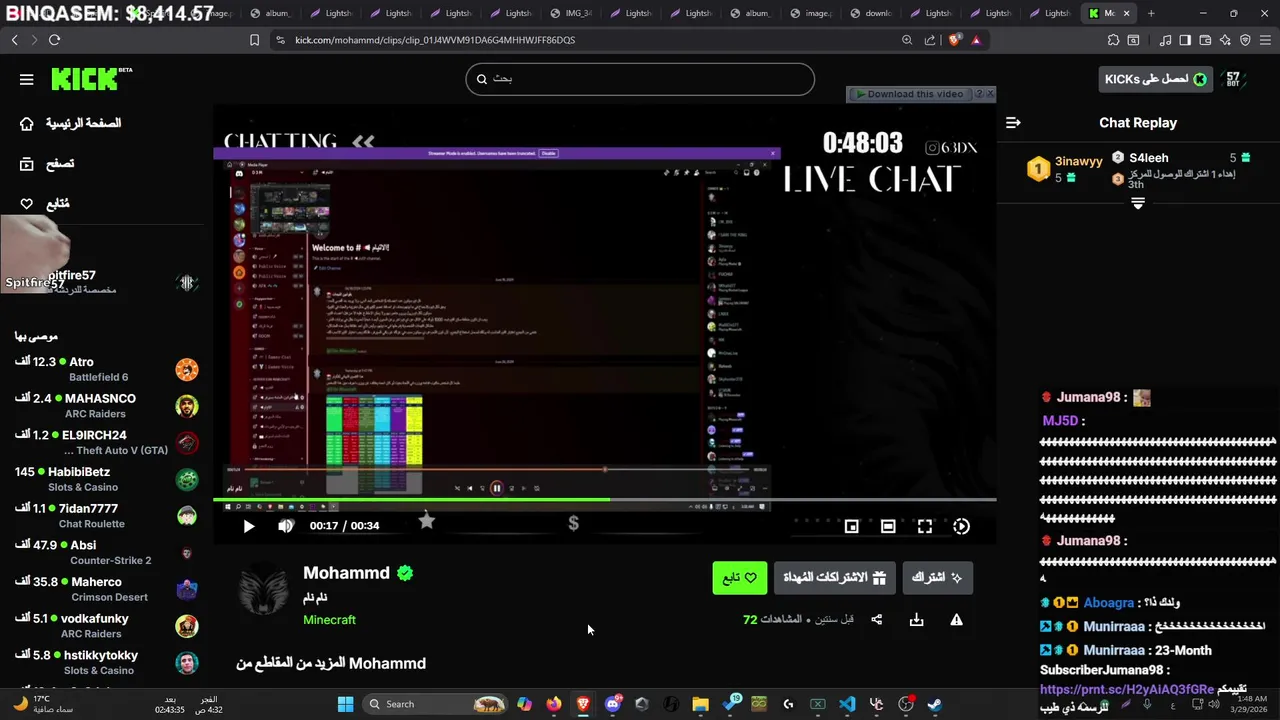The height and width of the screenshot is (720, 1280).
Task: Open Atro recommended channel
Action: [106, 369]
